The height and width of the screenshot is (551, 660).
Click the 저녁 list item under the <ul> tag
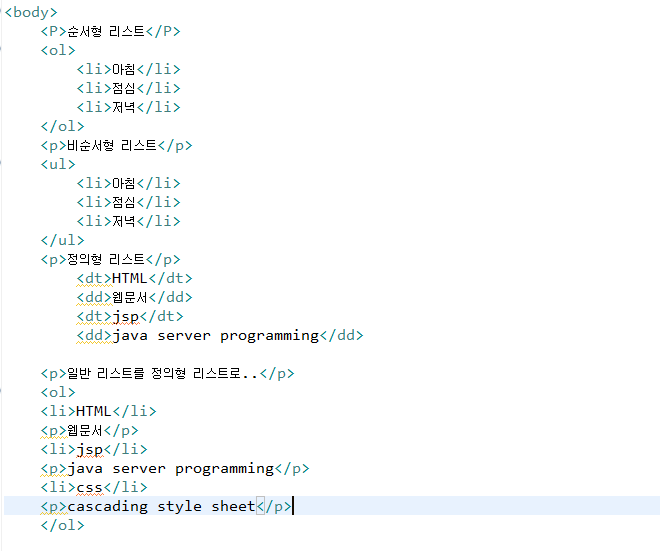(128, 221)
